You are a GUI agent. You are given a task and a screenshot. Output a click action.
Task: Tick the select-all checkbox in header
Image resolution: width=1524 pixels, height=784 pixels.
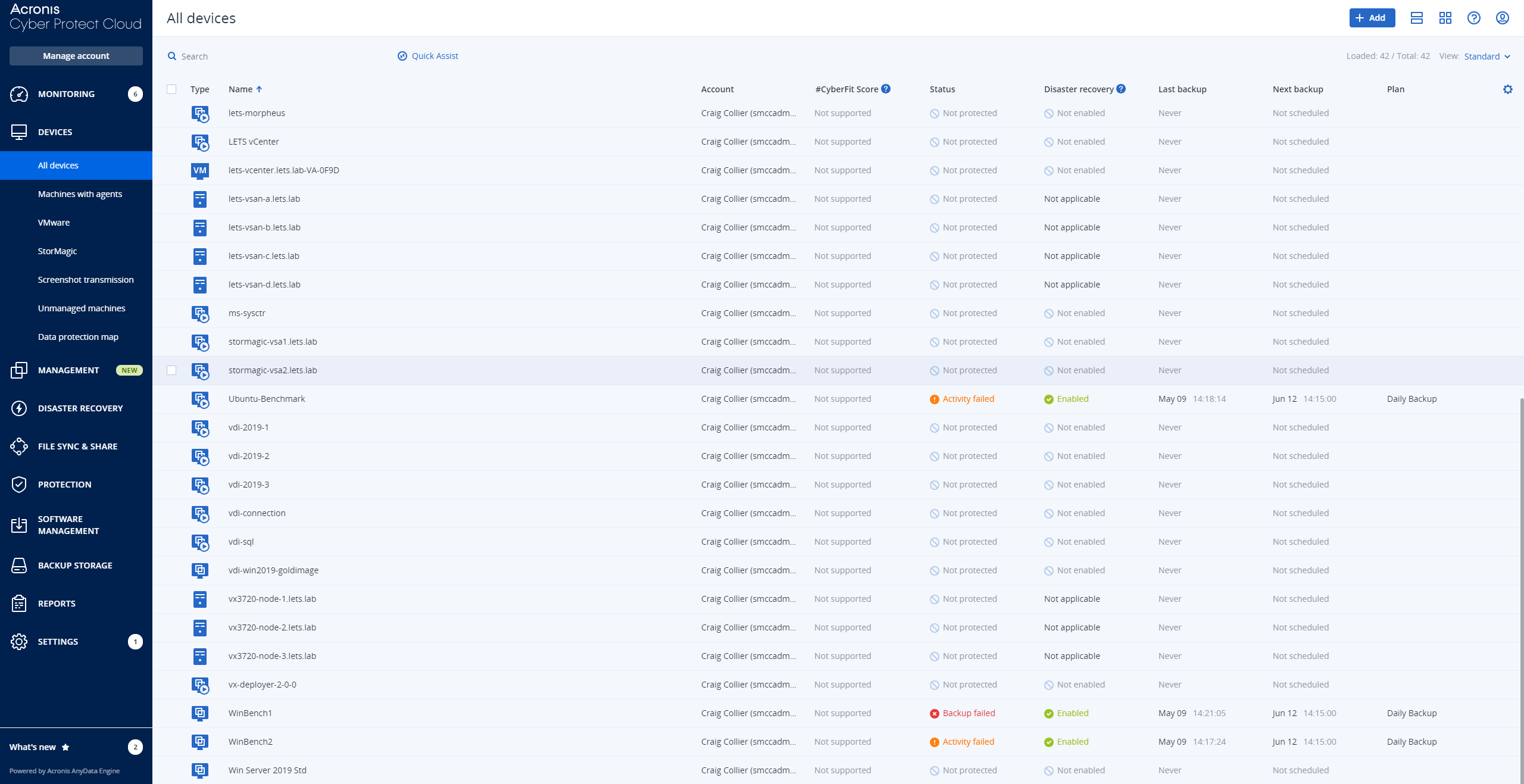171,89
